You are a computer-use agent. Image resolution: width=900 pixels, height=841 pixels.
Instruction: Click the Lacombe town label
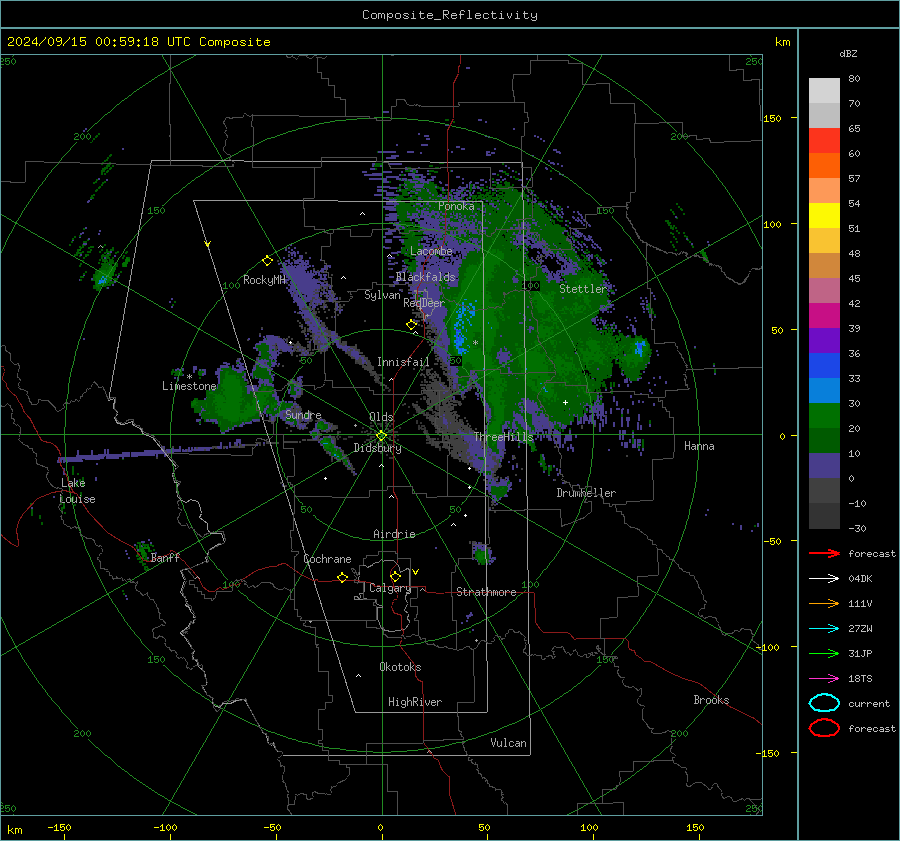point(431,251)
